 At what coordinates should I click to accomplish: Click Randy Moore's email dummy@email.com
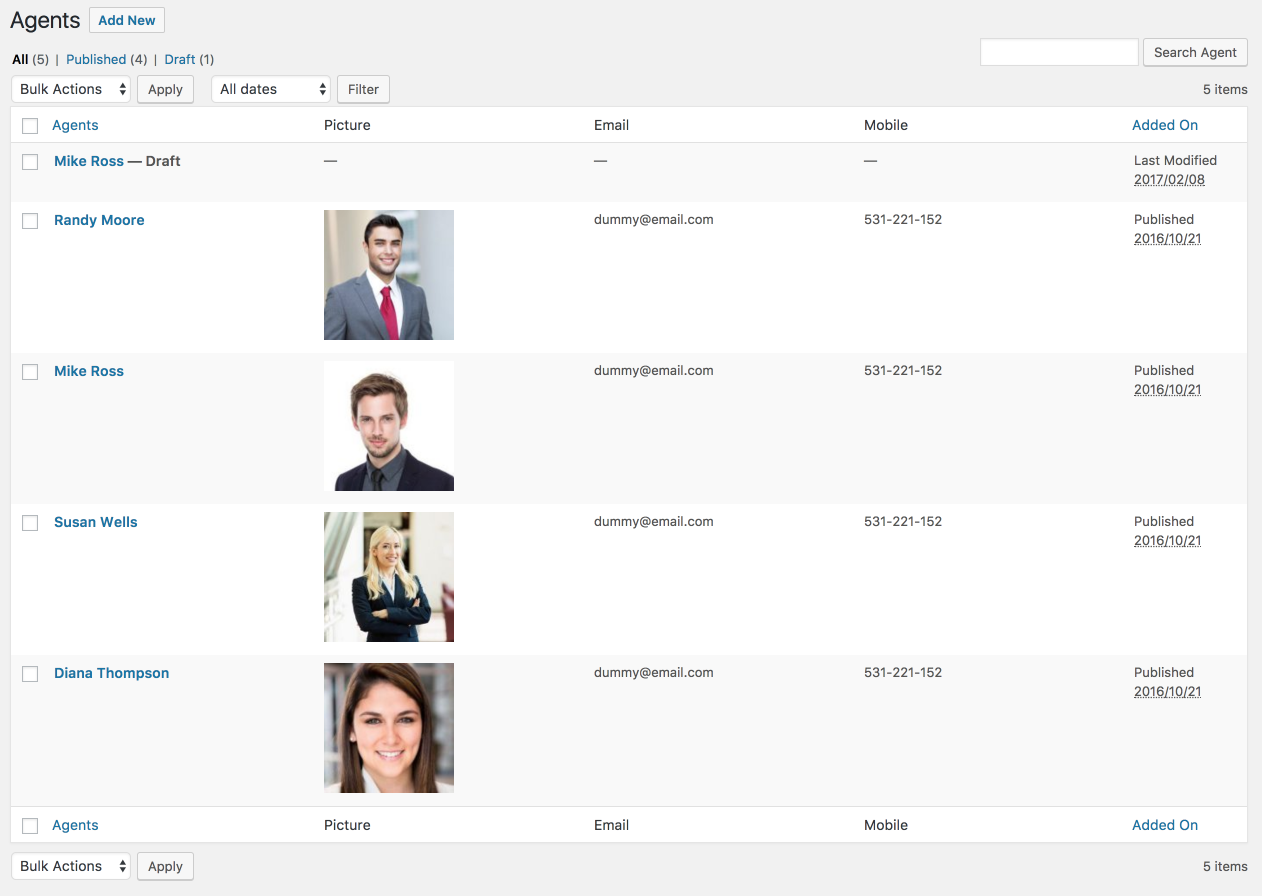point(654,219)
